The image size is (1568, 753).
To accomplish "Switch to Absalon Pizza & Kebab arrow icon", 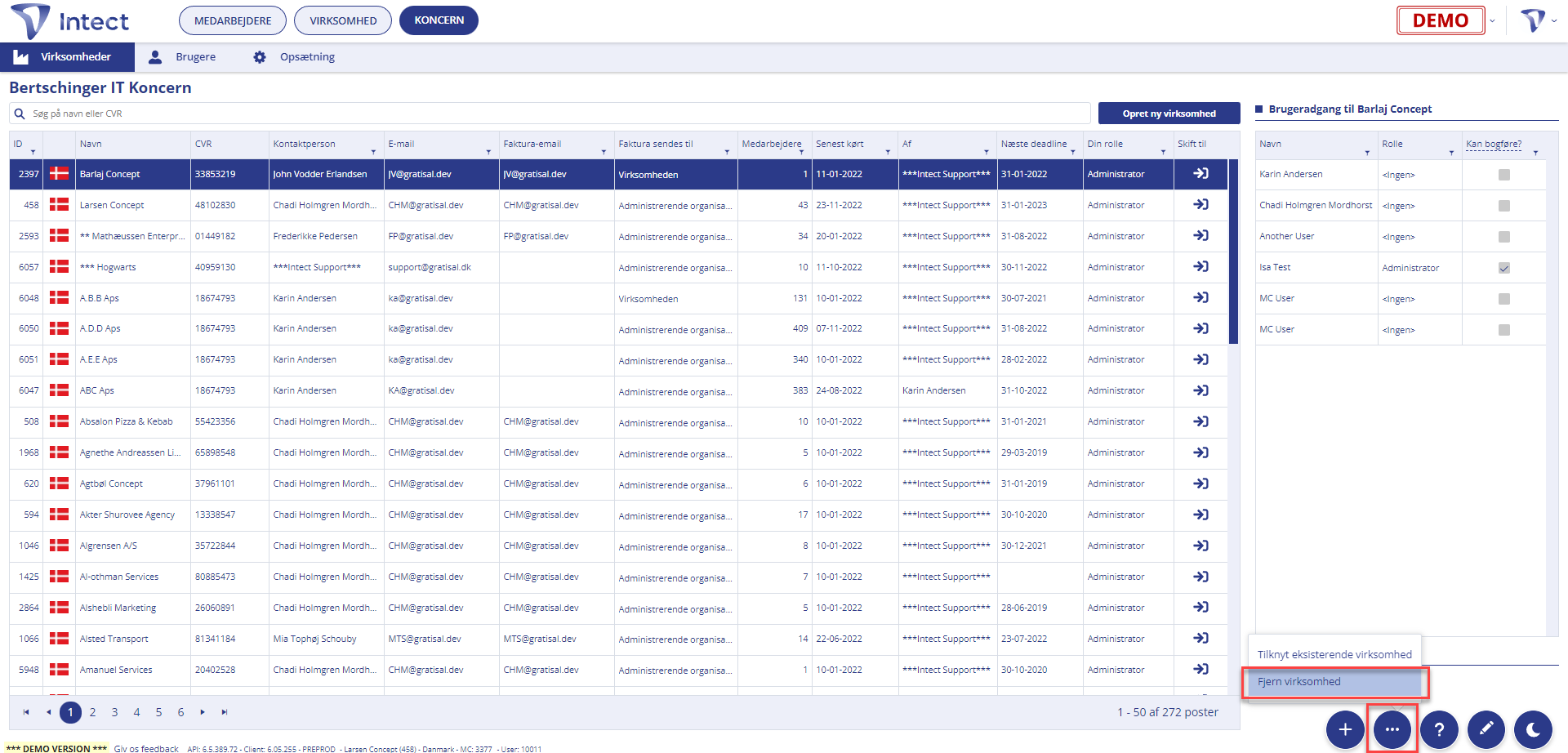I will tap(1200, 421).
